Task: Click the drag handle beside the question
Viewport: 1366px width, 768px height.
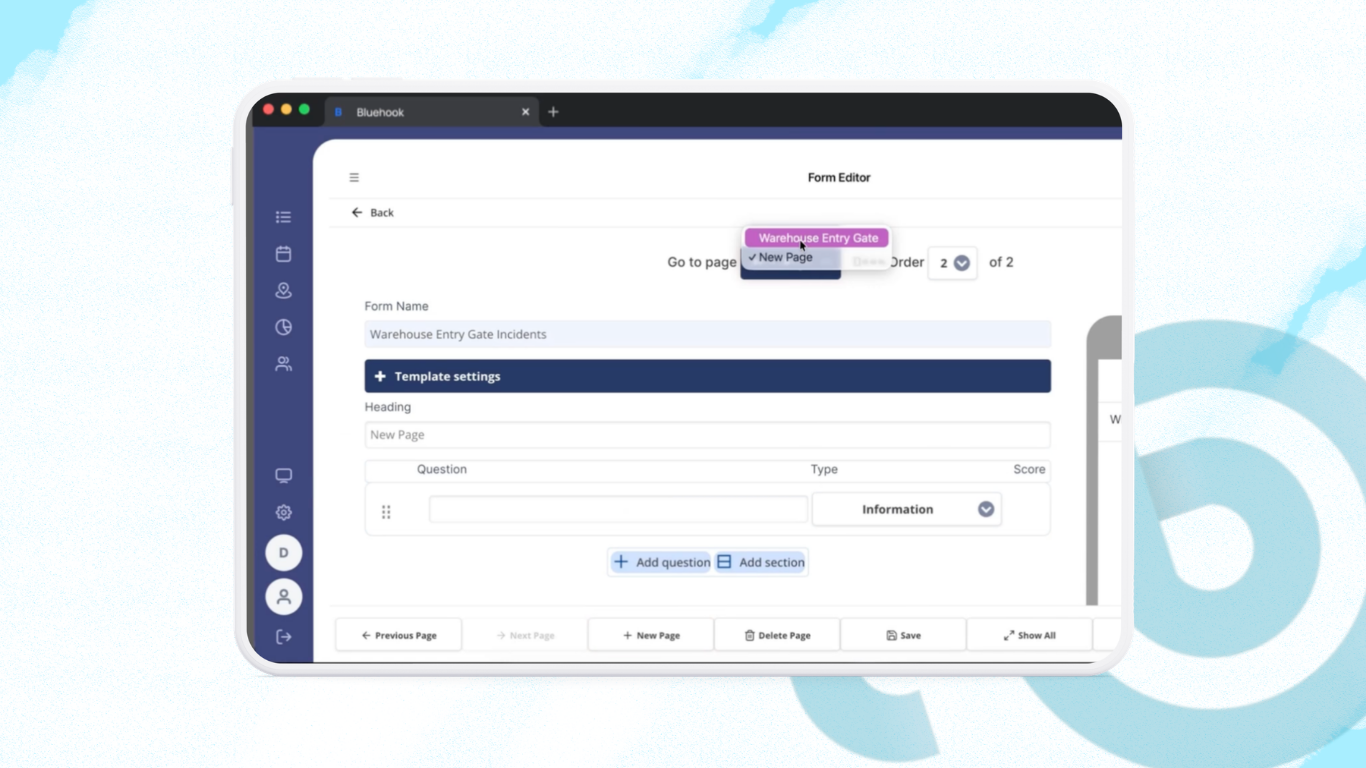Action: pos(386,512)
